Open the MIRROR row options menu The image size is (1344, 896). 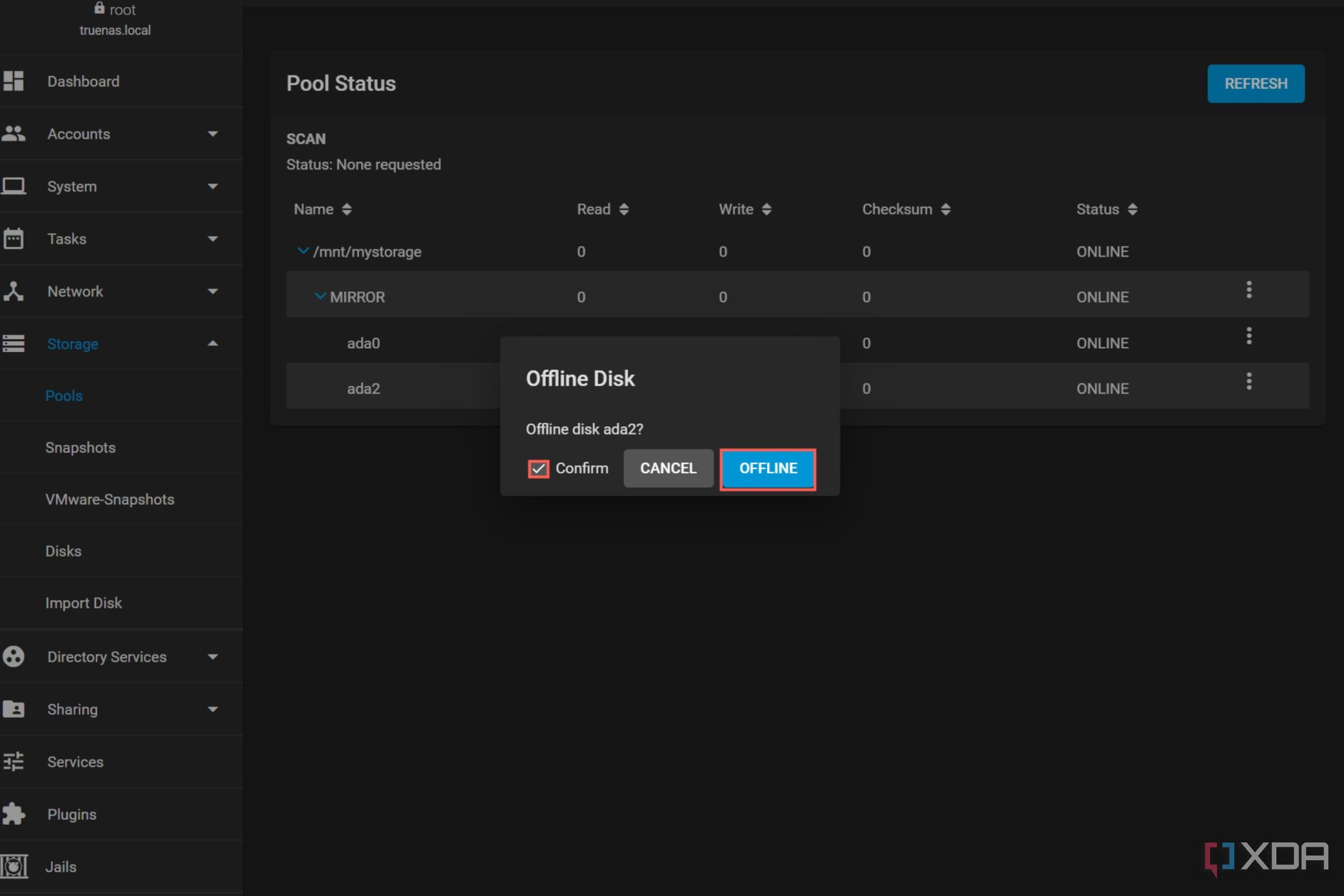pos(1249,290)
